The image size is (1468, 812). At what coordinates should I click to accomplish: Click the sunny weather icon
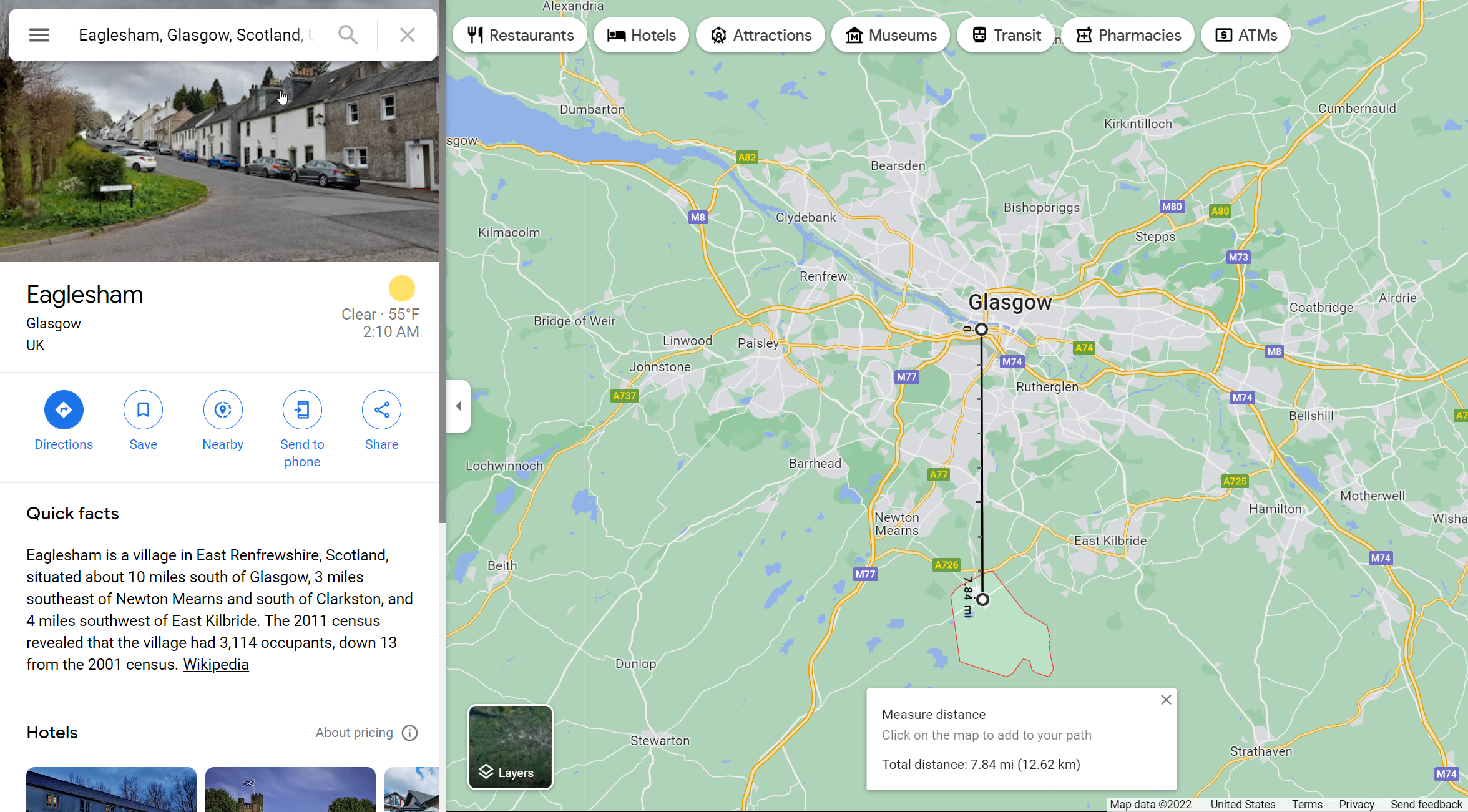[x=402, y=288]
